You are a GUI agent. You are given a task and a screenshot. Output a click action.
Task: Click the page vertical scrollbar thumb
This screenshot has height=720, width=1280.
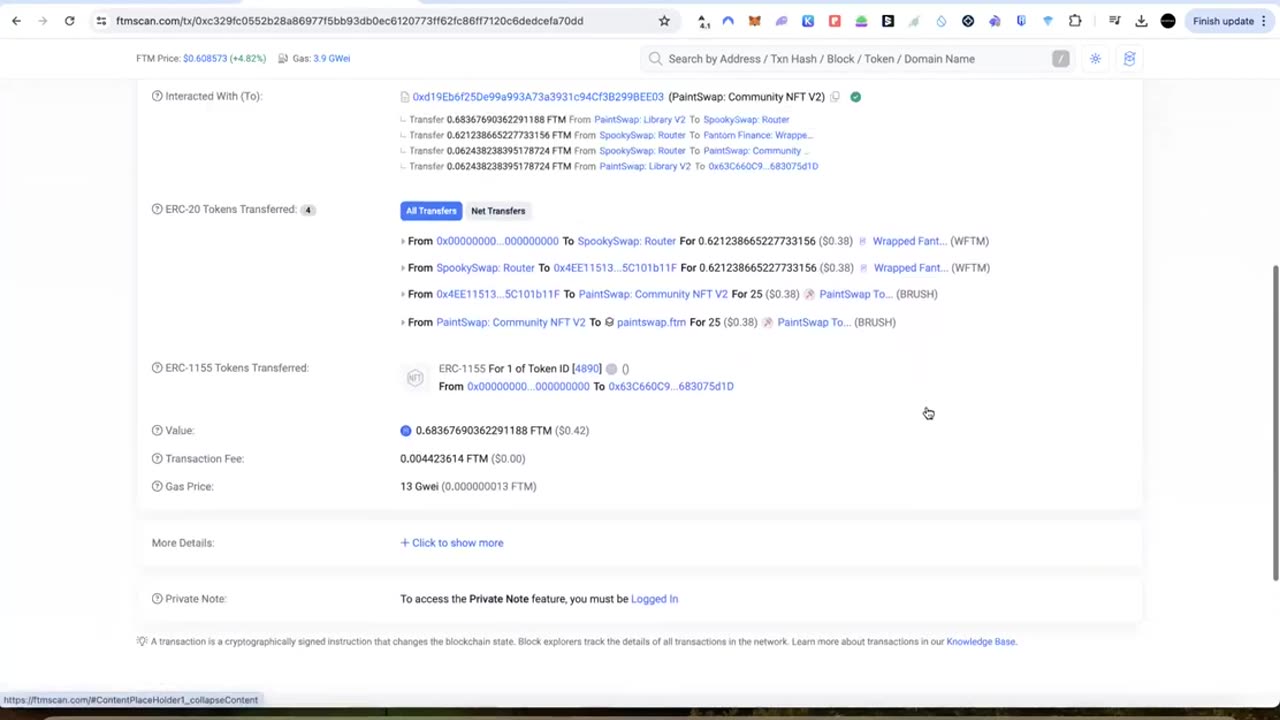(1275, 422)
